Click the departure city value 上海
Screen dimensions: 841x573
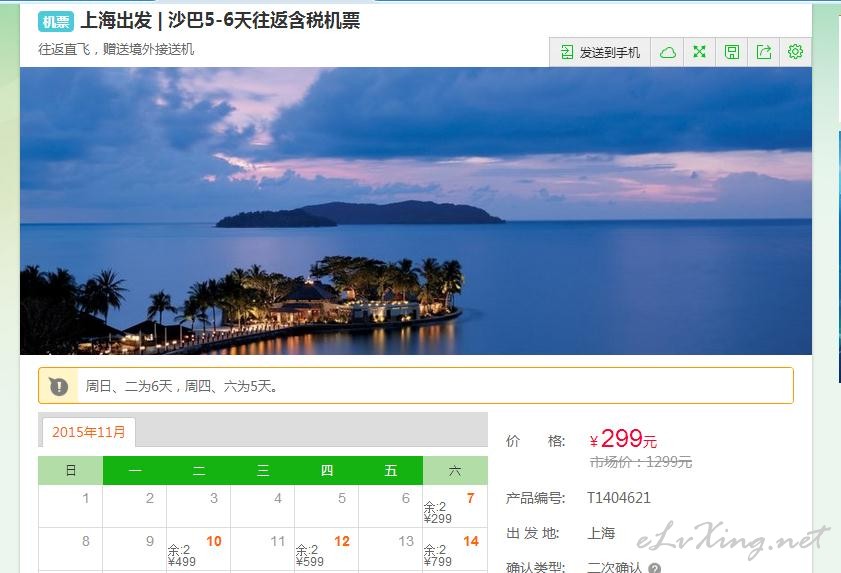point(601,533)
